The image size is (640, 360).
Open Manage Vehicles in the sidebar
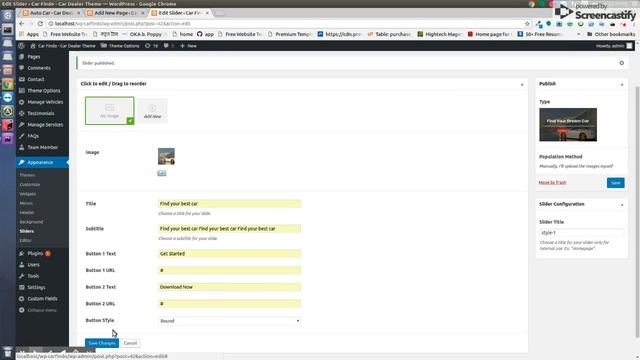coord(45,102)
